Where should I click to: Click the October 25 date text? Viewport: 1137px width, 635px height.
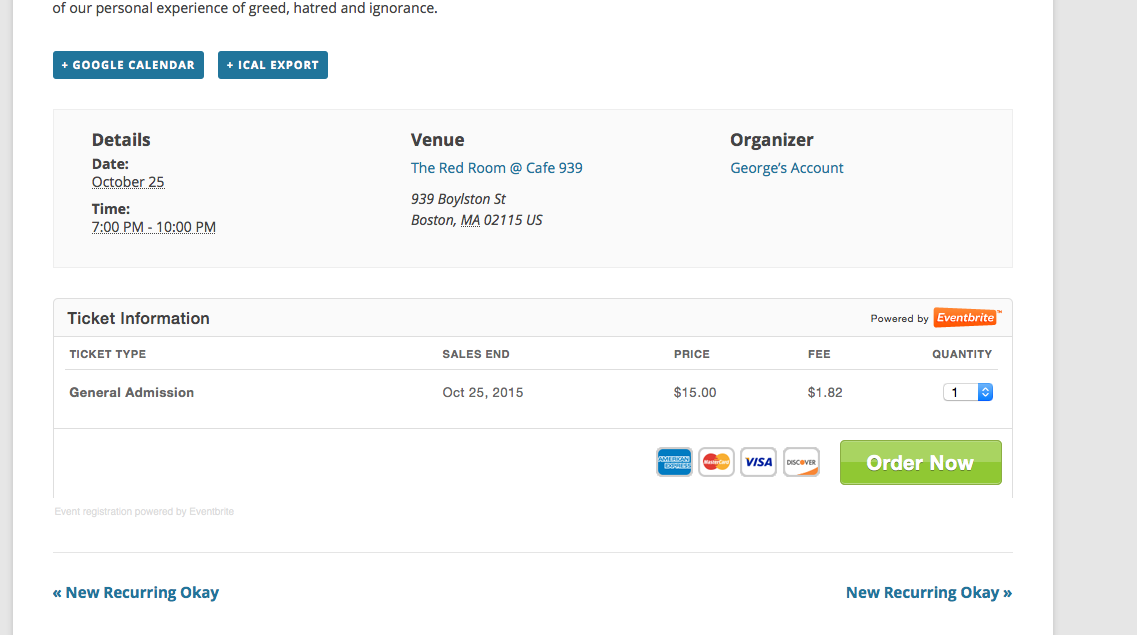[128, 182]
